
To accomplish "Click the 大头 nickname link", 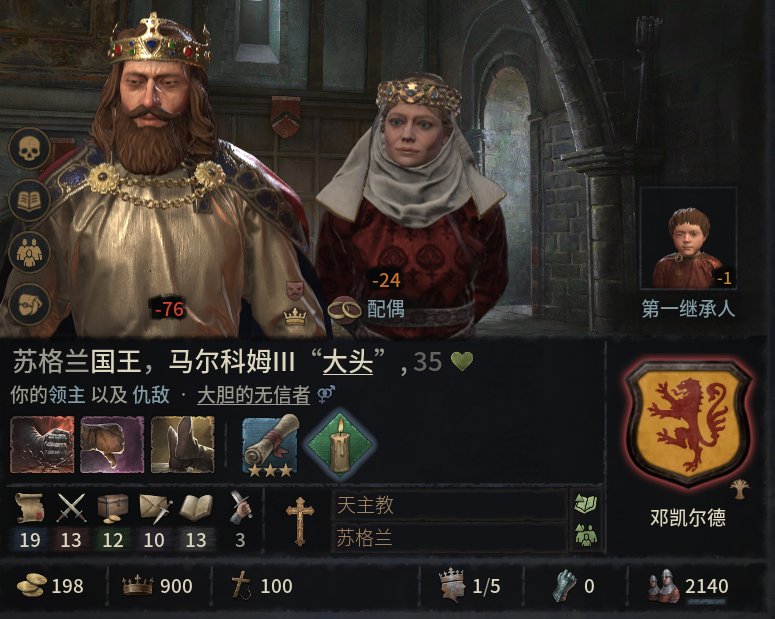I will click(347, 362).
